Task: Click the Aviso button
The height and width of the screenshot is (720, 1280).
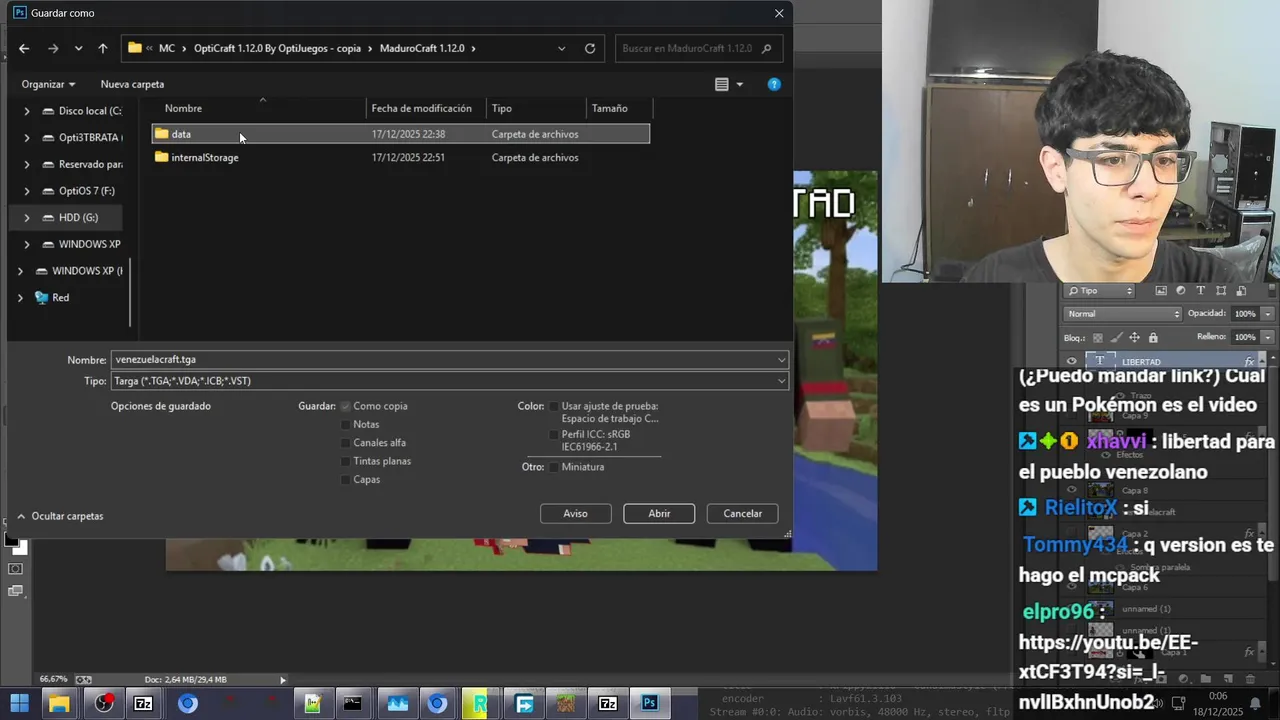Action: coord(575,513)
